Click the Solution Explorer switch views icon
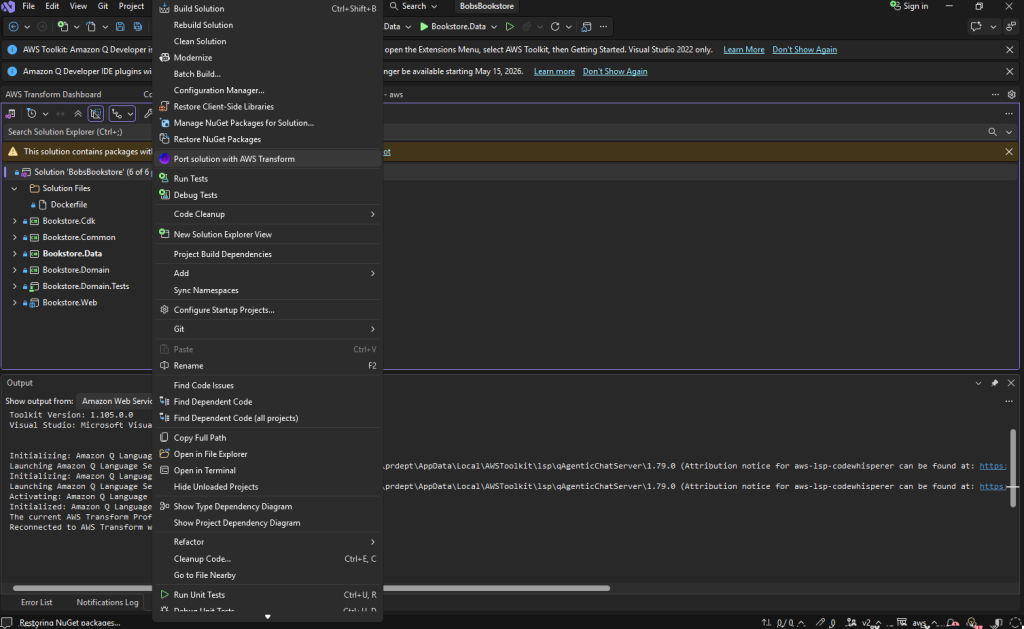Viewport: 1024px width, 629px height. [10, 114]
